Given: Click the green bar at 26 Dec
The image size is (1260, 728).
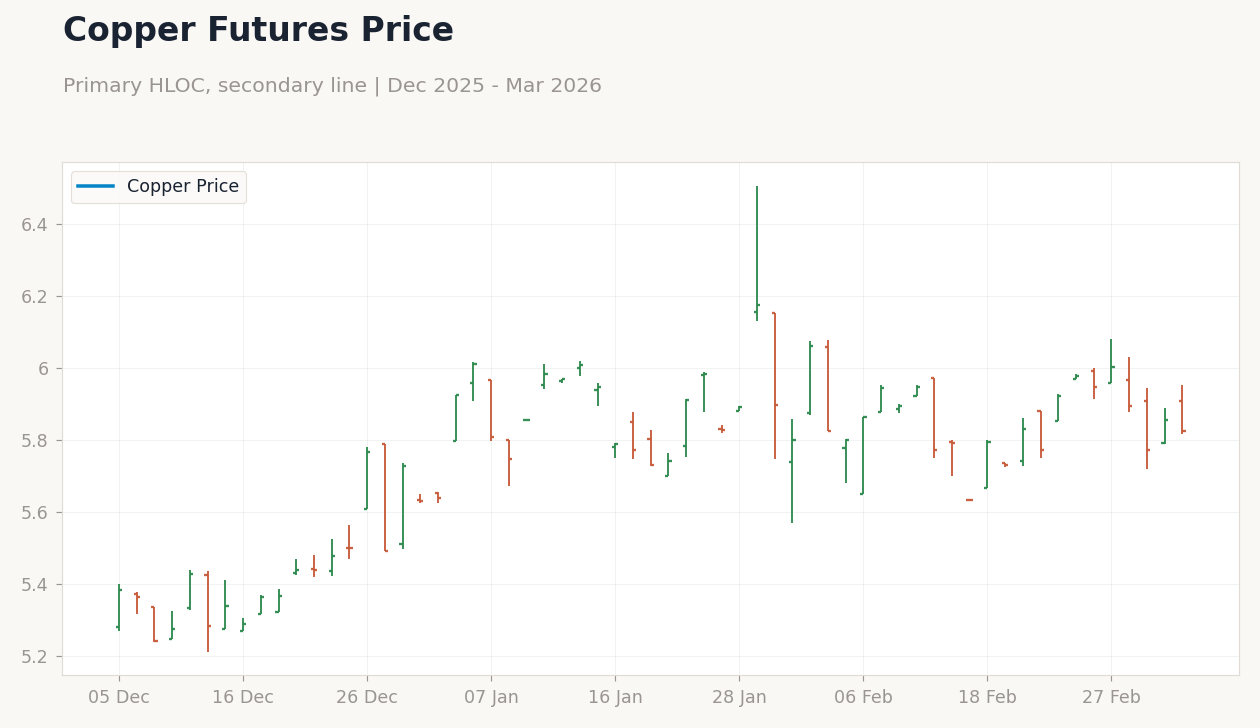Looking at the screenshot, I should [x=367, y=479].
